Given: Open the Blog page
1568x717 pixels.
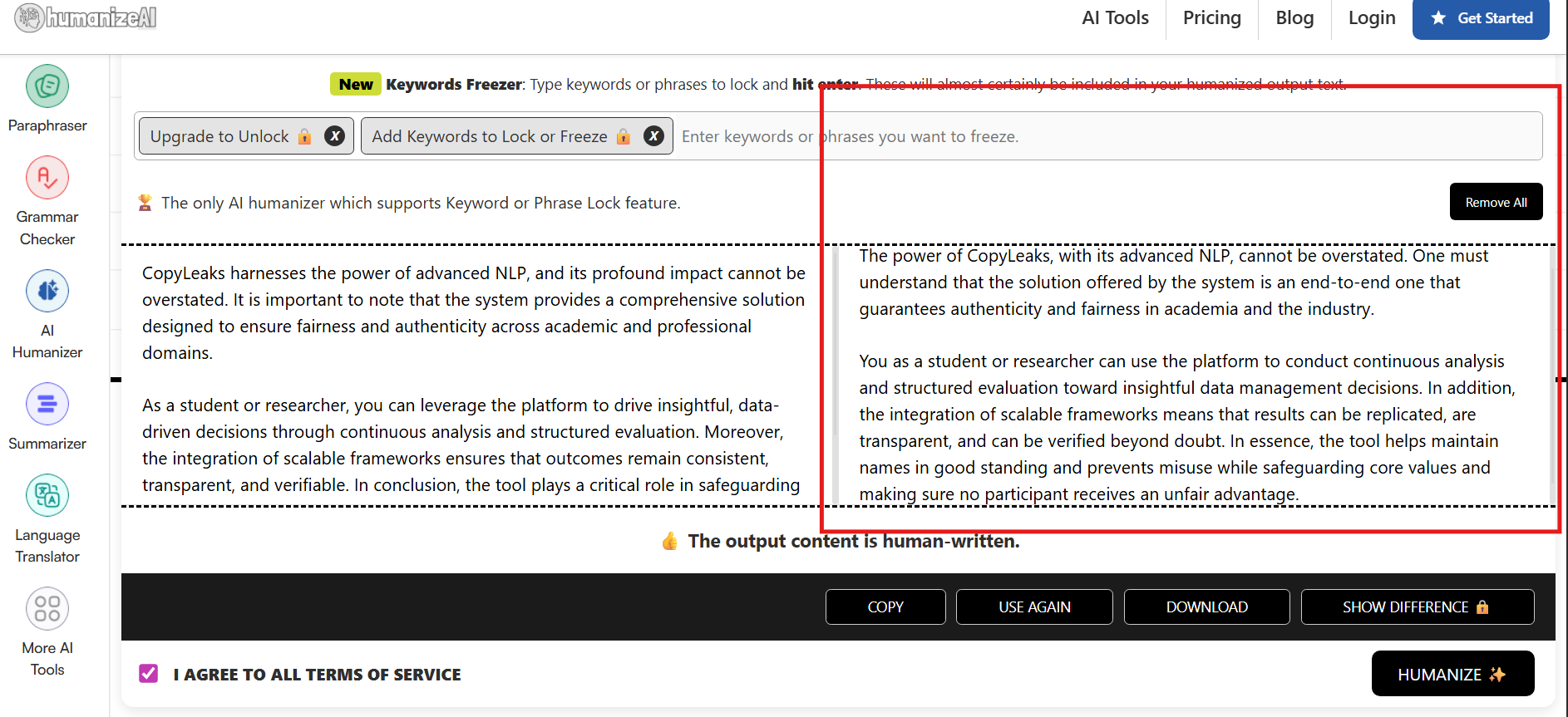Looking at the screenshot, I should (x=1294, y=18).
